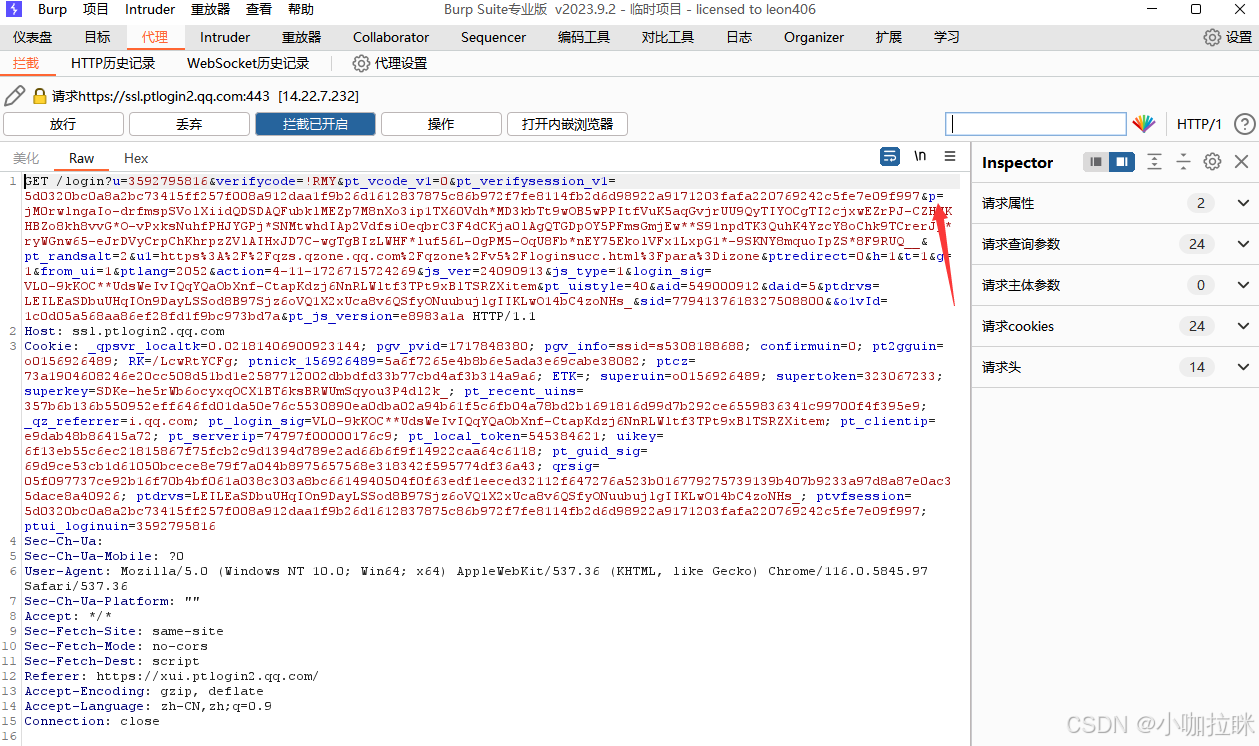Click the 操作 action button
The width and height of the screenshot is (1259, 746).
[x=441, y=124]
